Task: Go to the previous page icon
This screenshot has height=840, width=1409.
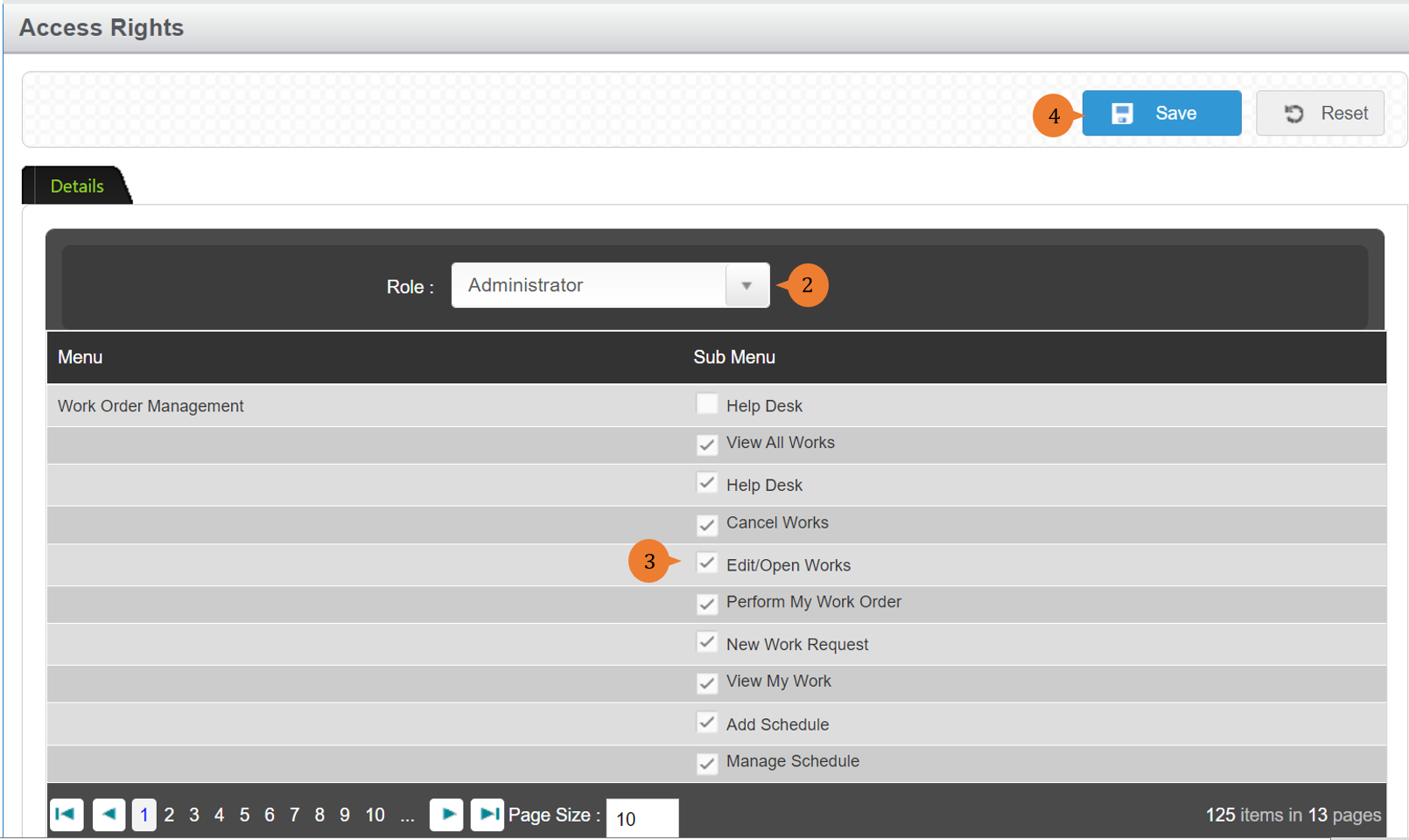Action: (109, 815)
